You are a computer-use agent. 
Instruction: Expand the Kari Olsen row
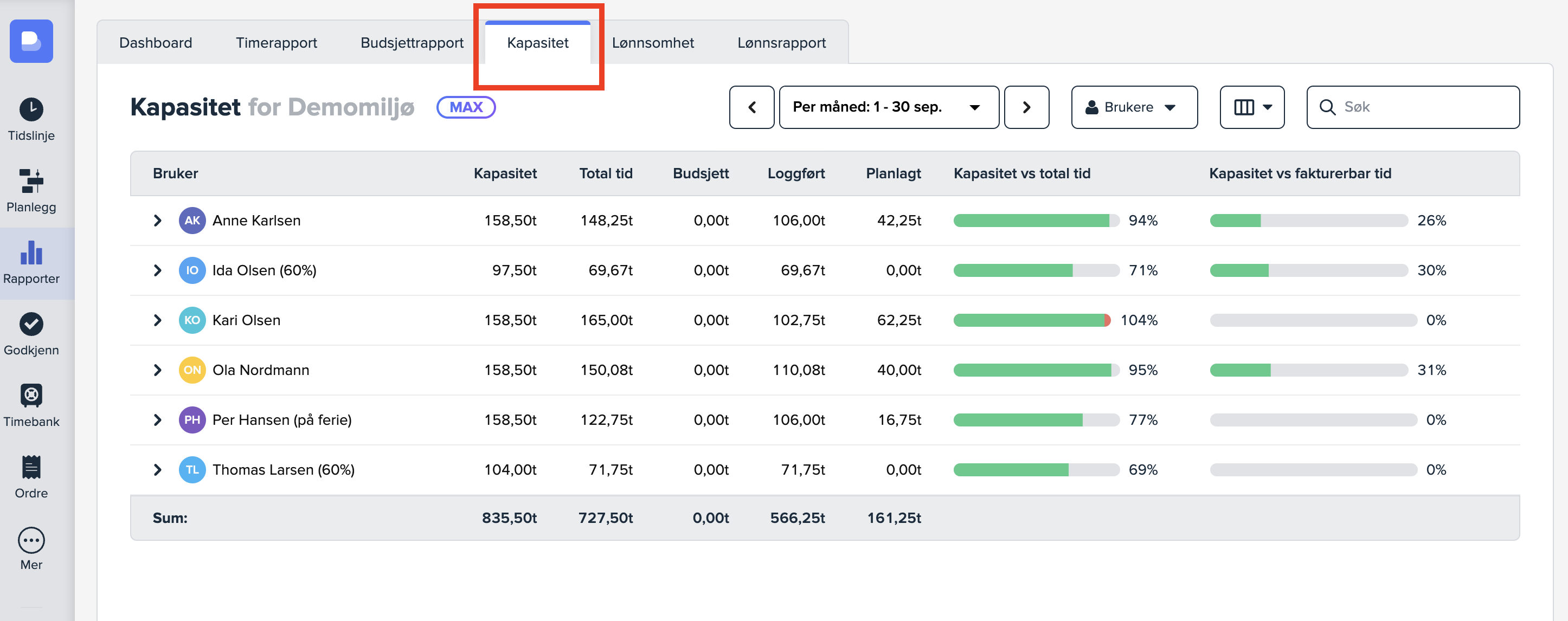pyautogui.click(x=158, y=321)
